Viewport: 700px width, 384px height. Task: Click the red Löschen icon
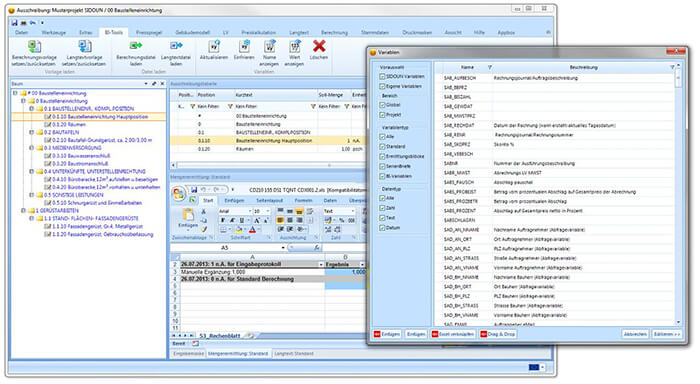319,46
